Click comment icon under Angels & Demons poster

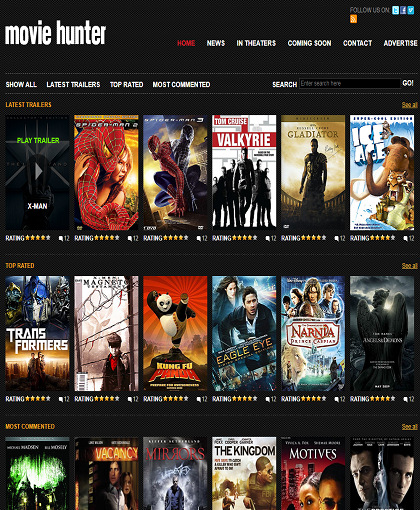[406, 399]
